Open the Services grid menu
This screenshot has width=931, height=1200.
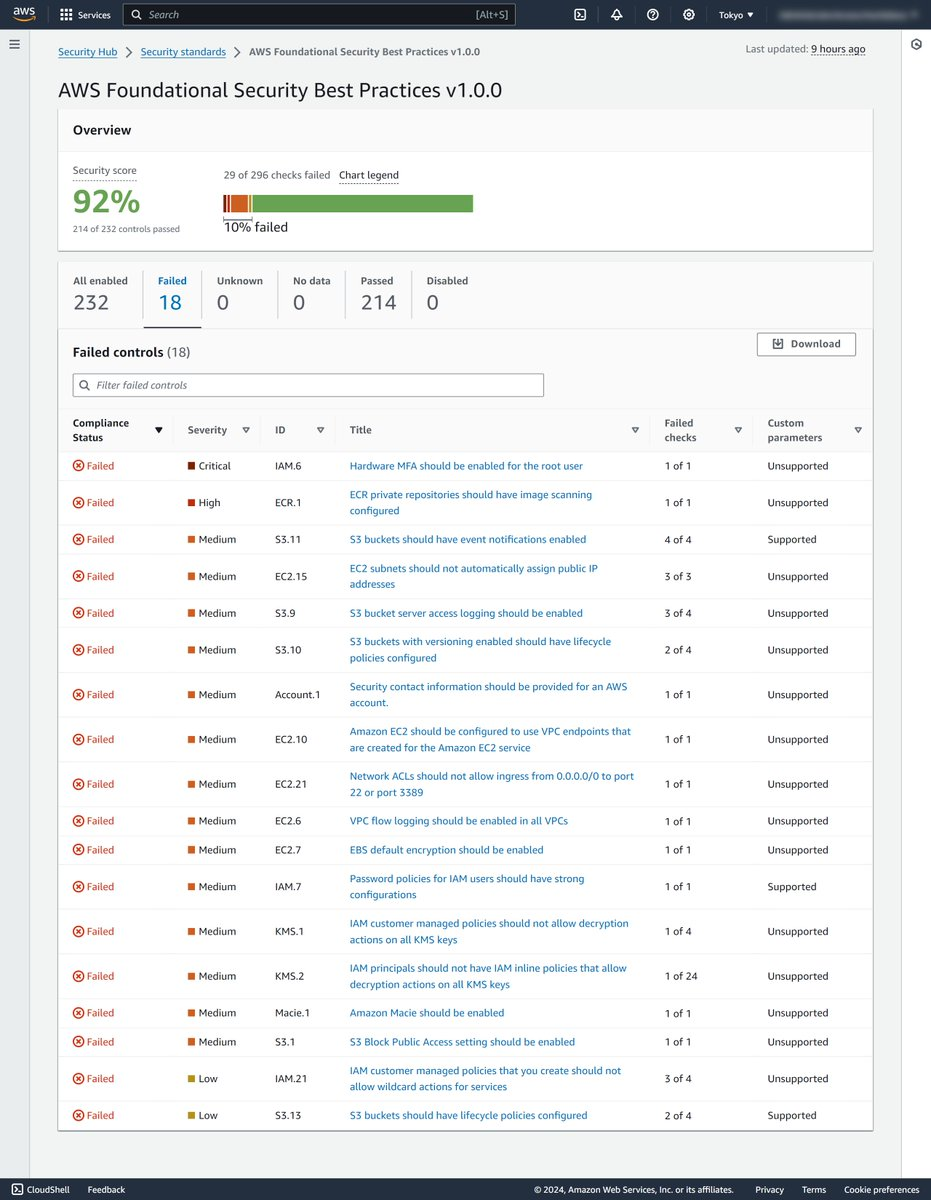tap(85, 15)
